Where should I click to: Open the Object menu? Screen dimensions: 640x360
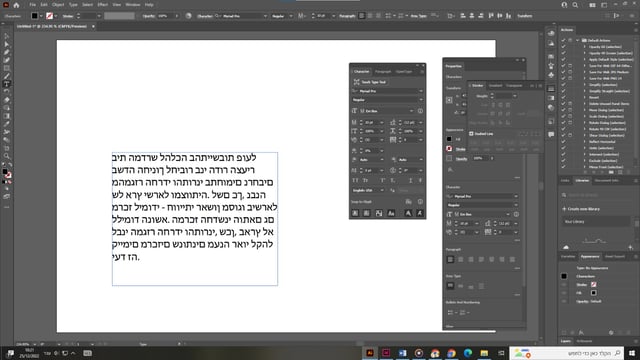coord(58,5)
